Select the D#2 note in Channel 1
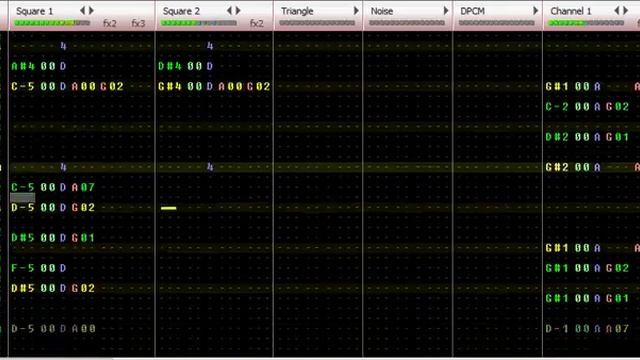This screenshot has height=360, width=640. pyautogui.click(x=557, y=137)
